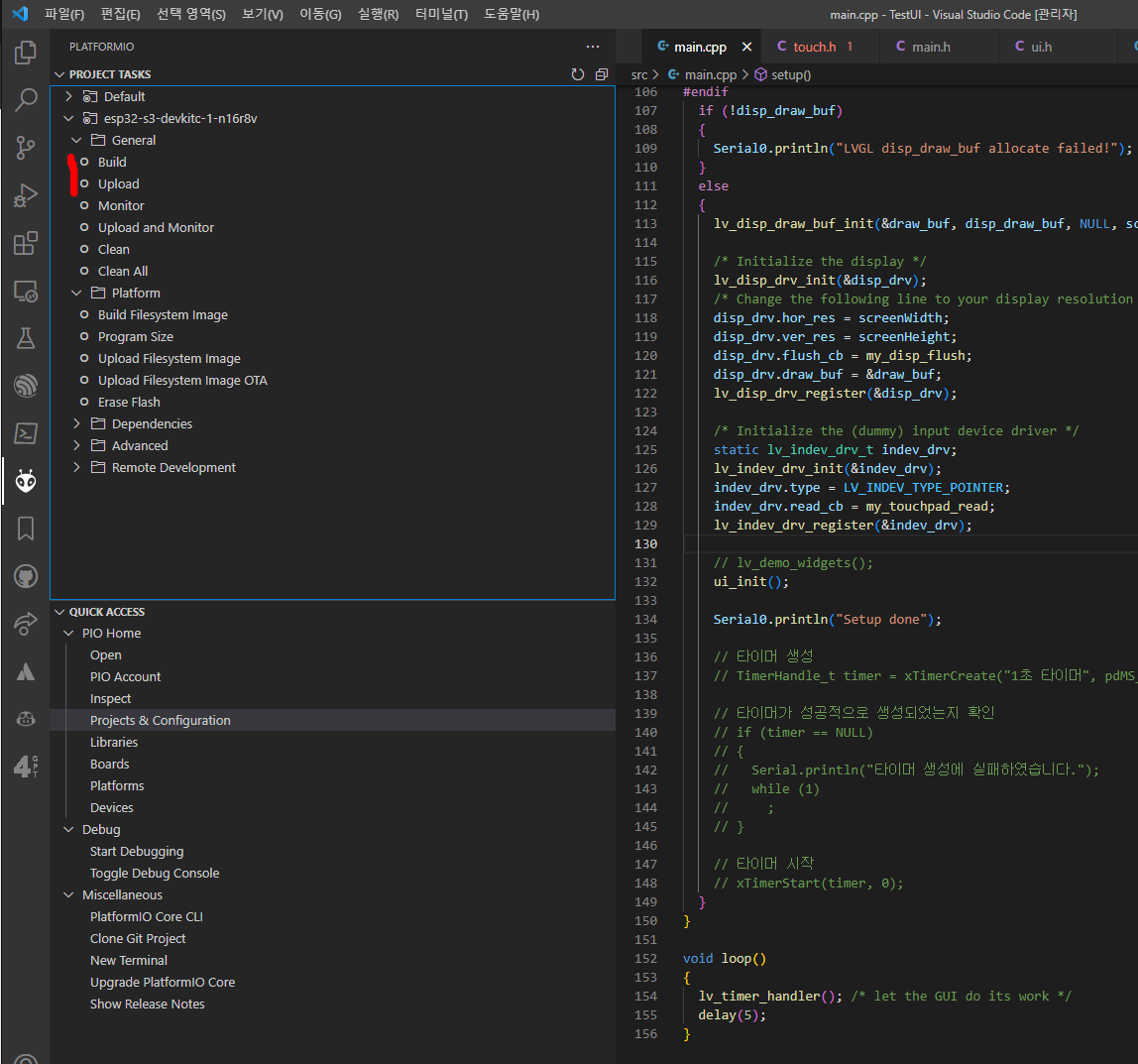Image resolution: width=1138 pixels, height=1064 pixels.
Task: Collapse all Project Tasks with header icon
Action: 602,74
